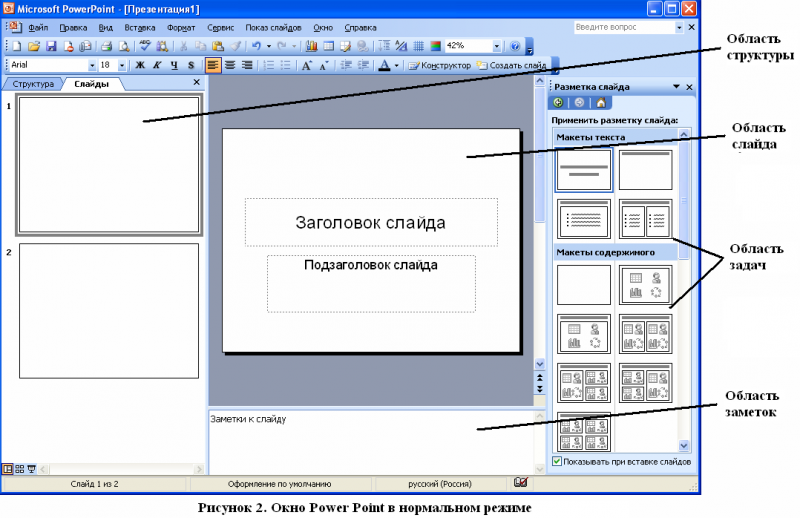
Task: Open the 42% zoom level dropdown
Action: click(497, 46)
